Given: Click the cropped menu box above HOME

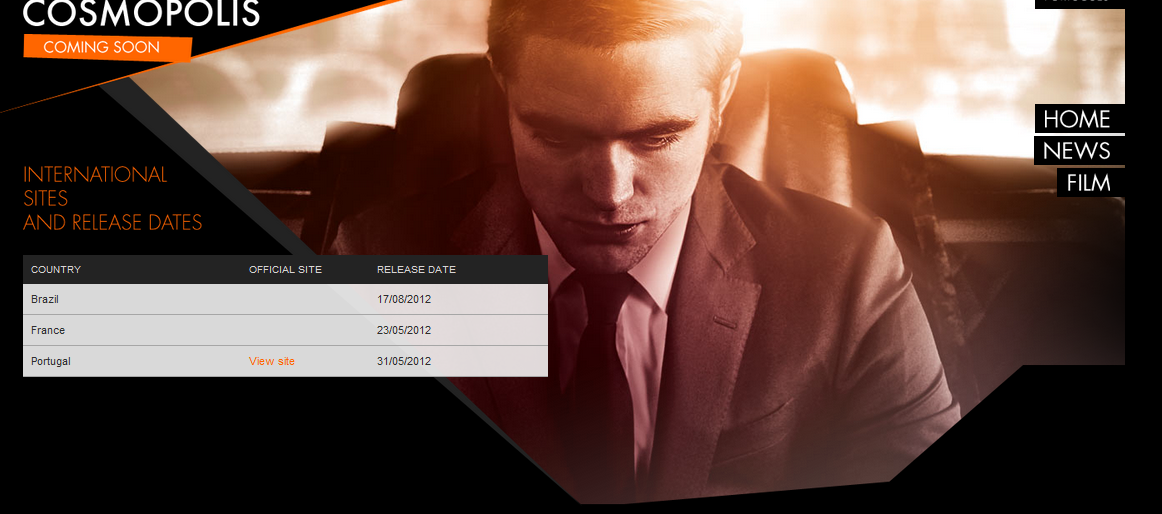Looking at the screenshot, I should (x=1079, y=4).
